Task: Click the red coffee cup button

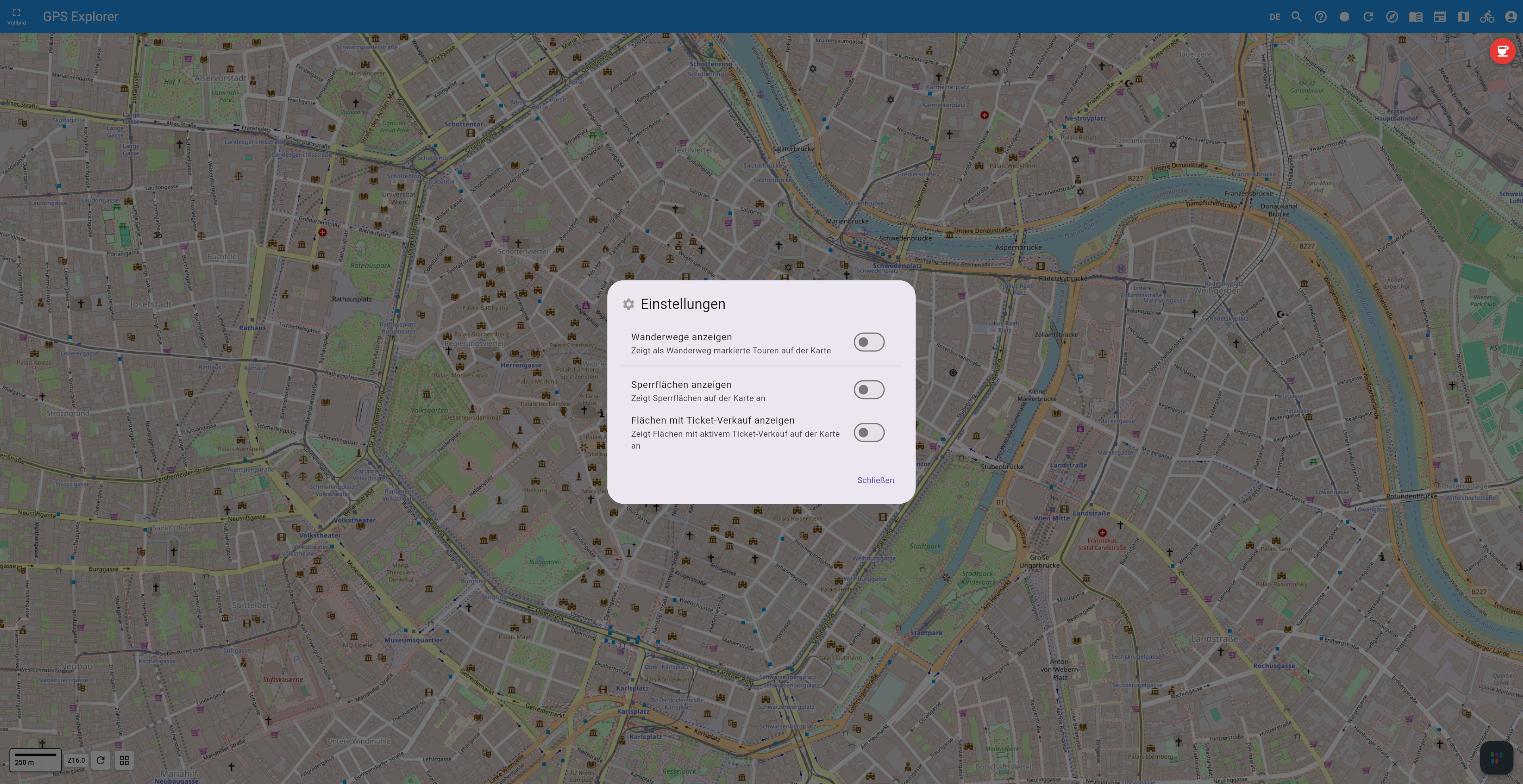Action: tap(1502, 51)
